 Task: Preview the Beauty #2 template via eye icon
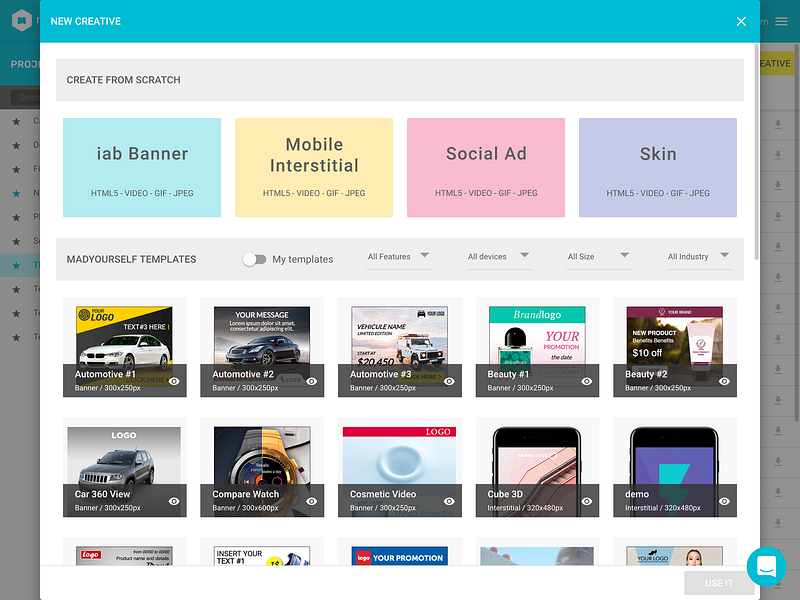coord(724,381)
